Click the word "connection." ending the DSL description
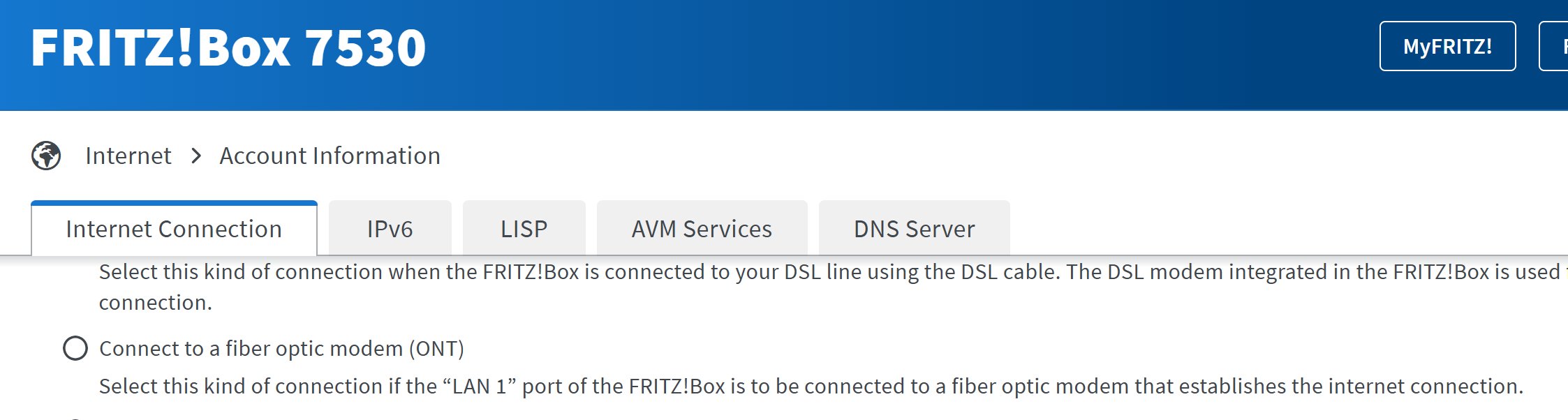 point(155,303)
